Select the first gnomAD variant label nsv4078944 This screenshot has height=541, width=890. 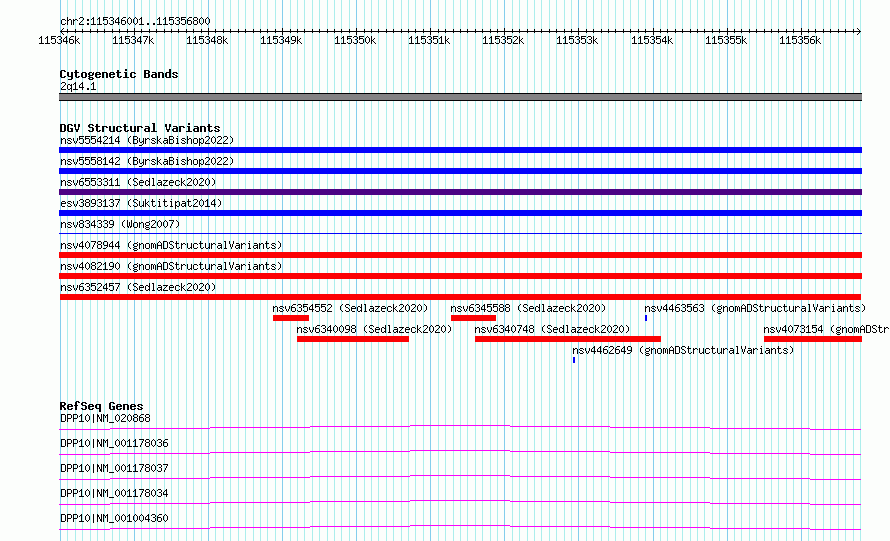click(x=171, y=245)
